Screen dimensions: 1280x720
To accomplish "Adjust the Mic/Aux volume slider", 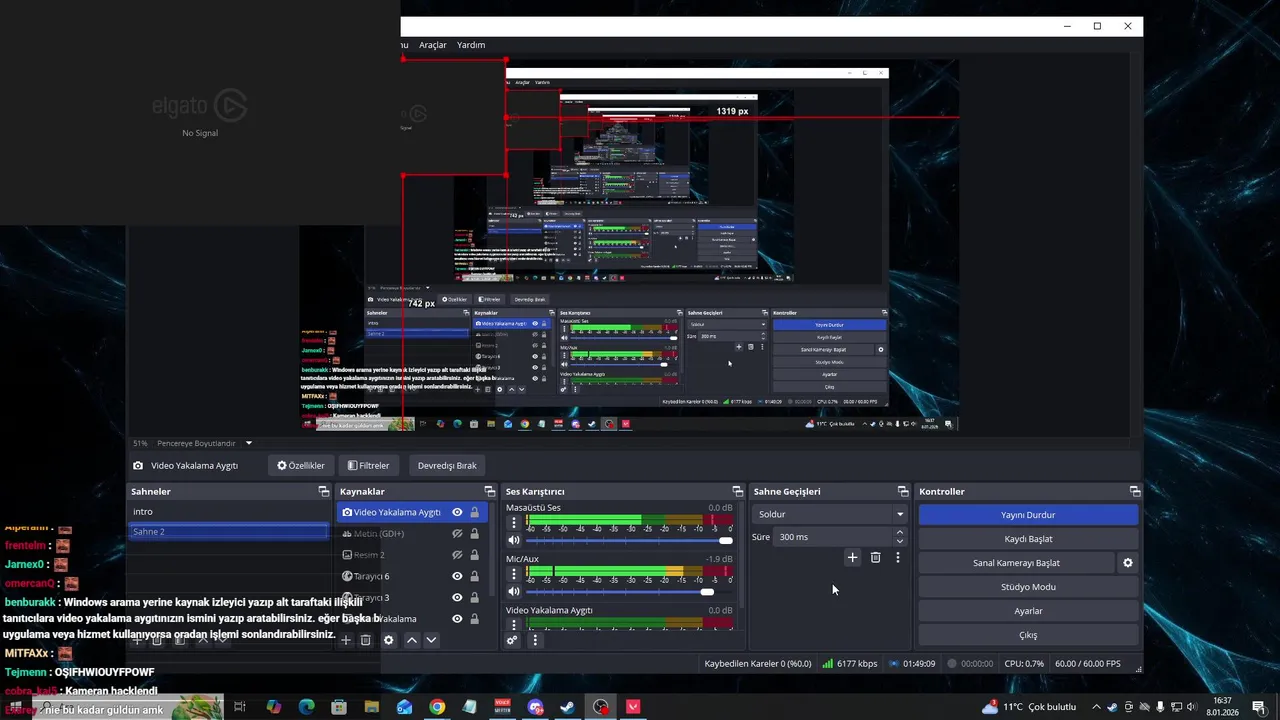I will pos(629,592).
